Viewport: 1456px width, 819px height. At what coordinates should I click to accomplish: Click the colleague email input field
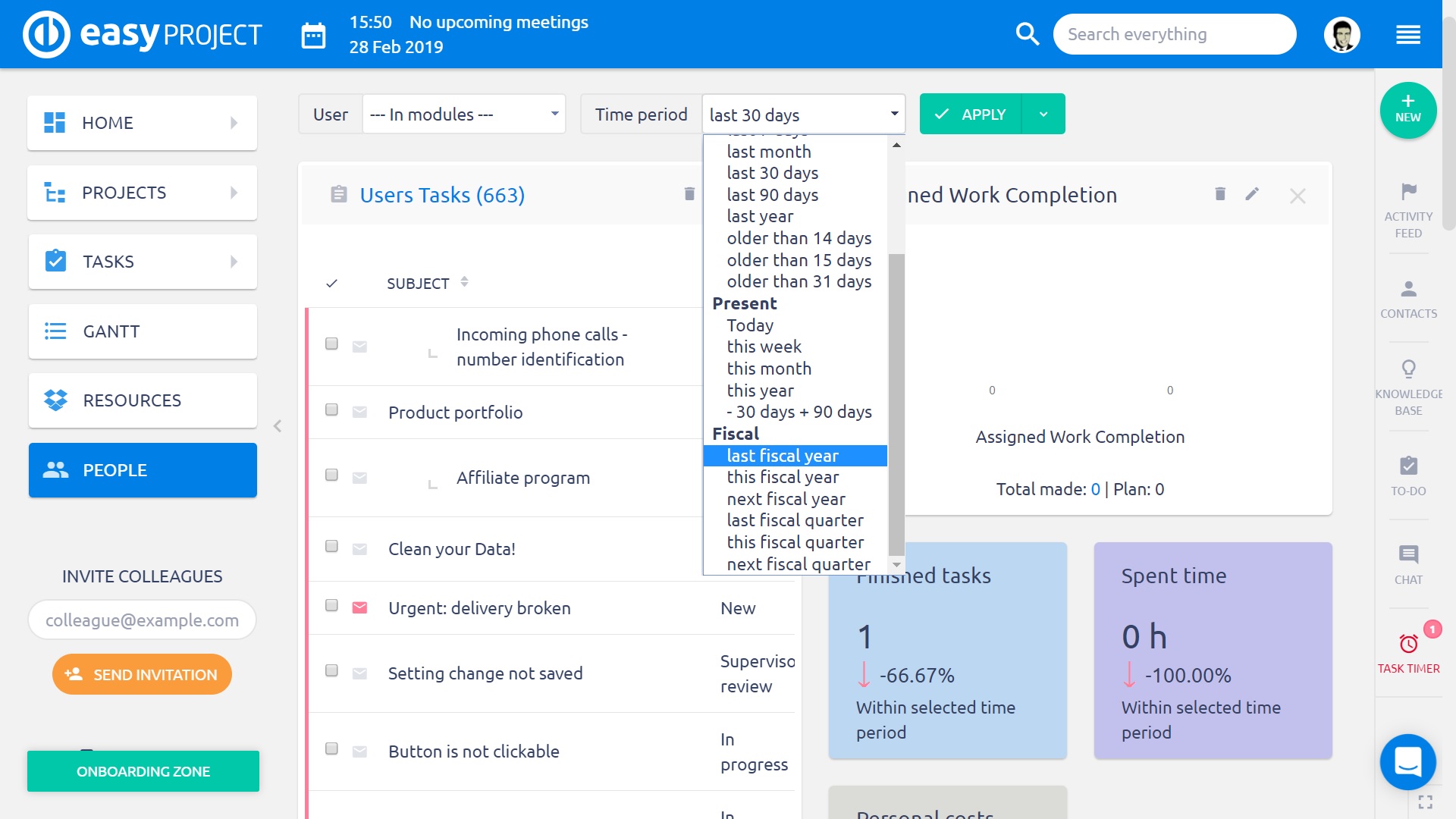click(x=142, y=620)
